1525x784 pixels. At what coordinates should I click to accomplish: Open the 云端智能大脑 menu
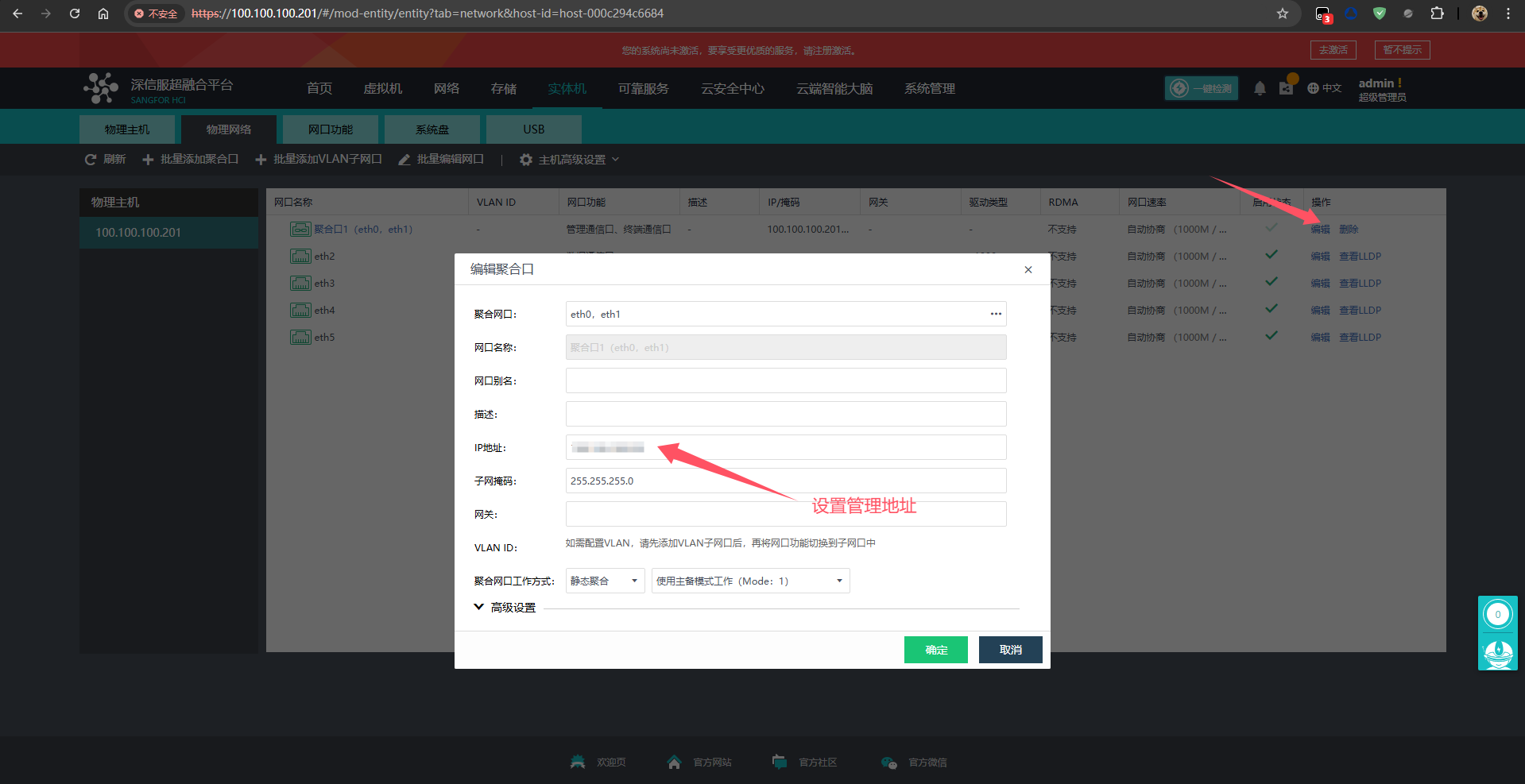click(834, 88)
